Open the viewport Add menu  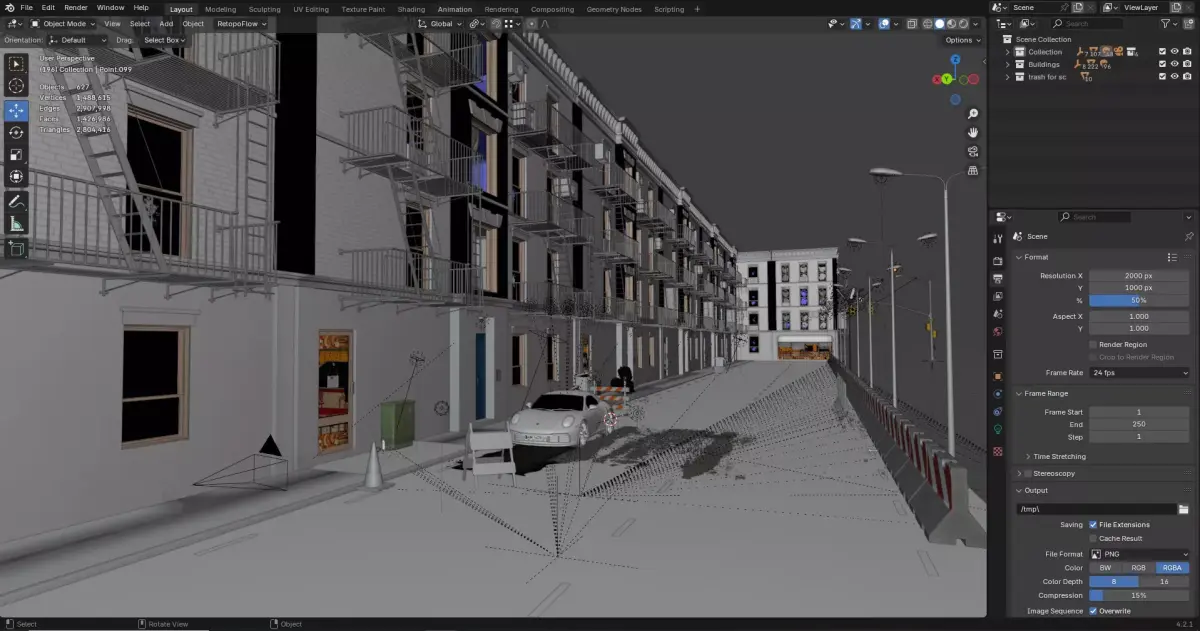coord(166,23)
